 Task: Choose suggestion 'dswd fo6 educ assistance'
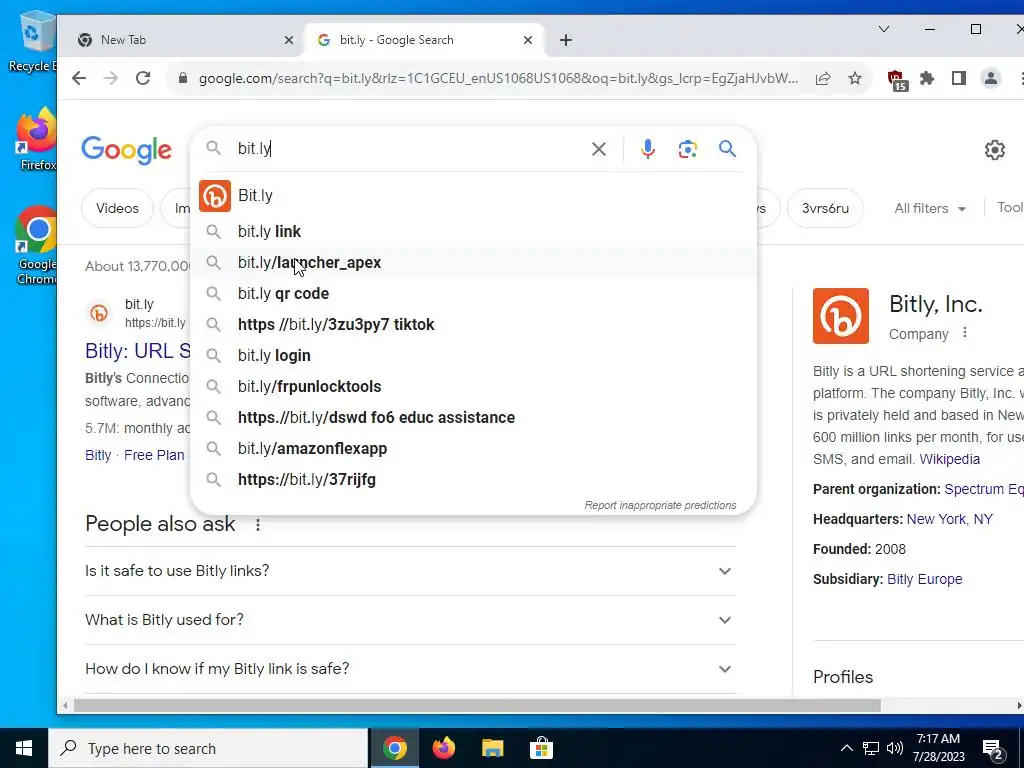tap(473, 417)
